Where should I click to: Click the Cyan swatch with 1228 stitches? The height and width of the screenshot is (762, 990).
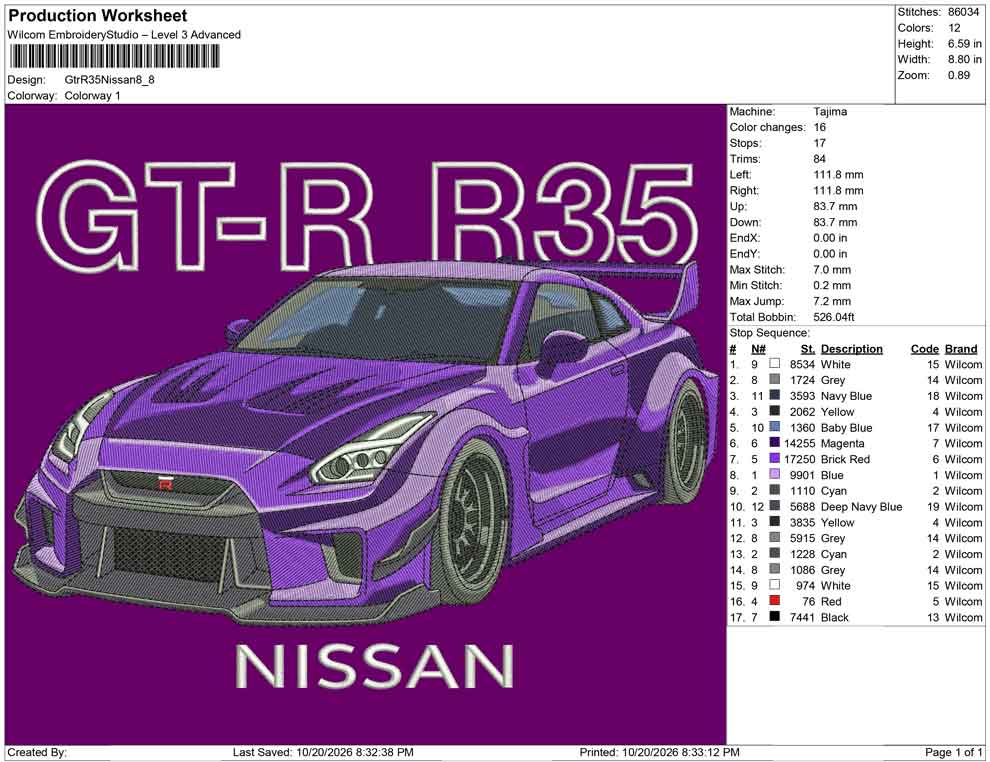click(775, 553)
